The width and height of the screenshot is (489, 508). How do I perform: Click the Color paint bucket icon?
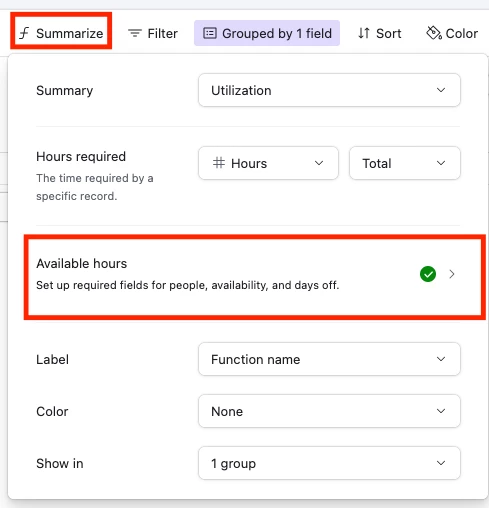click(434, 33)
